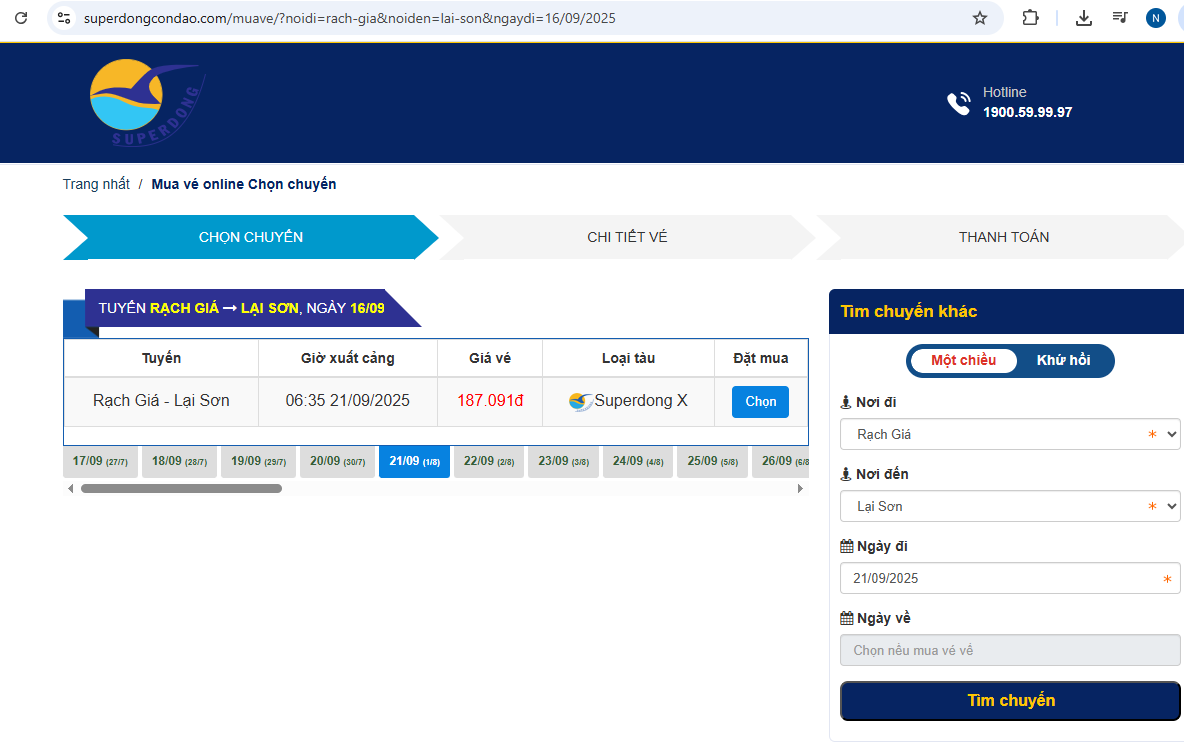Viewport: 1184px width, 752px height.
Task: Go to Trang nhất breadcrumb link
Action: (96, 184)
